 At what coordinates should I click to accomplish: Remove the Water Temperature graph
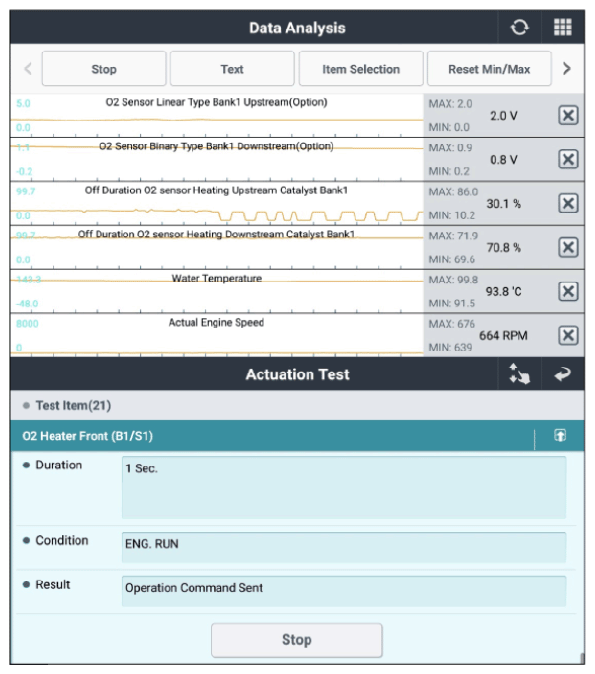tap(568, 291)
